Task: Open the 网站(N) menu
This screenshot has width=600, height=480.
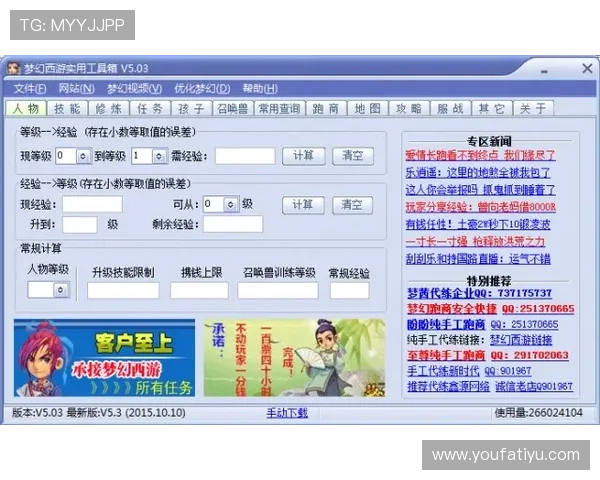Action: tap(77, 88)
